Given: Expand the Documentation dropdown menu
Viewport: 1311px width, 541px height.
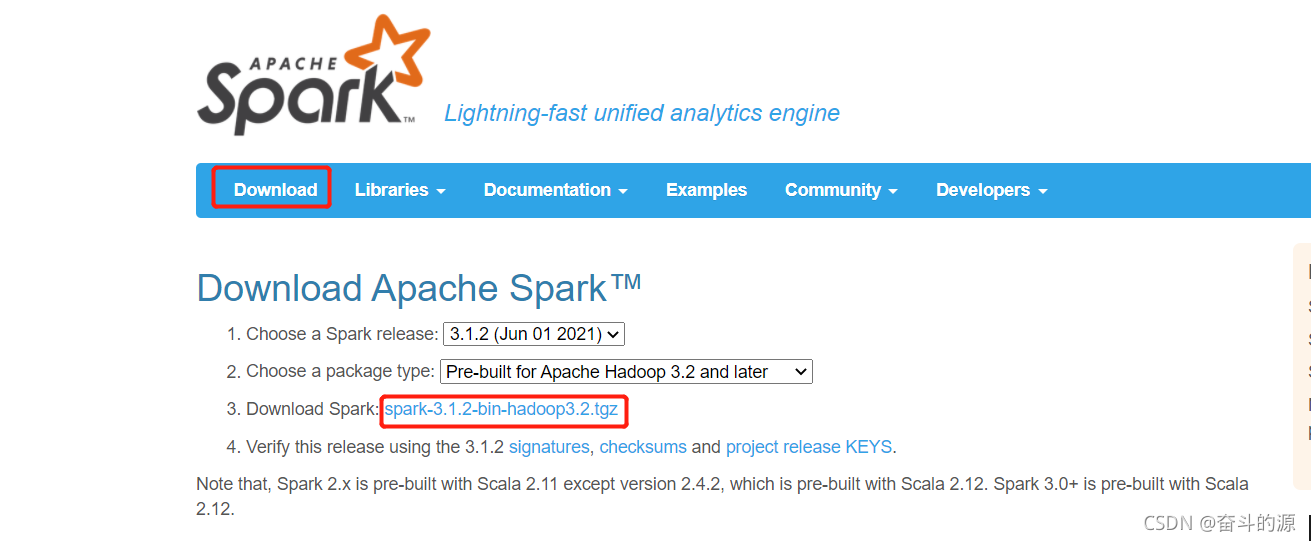Looking at the screenshot, I should click(555, 190).
